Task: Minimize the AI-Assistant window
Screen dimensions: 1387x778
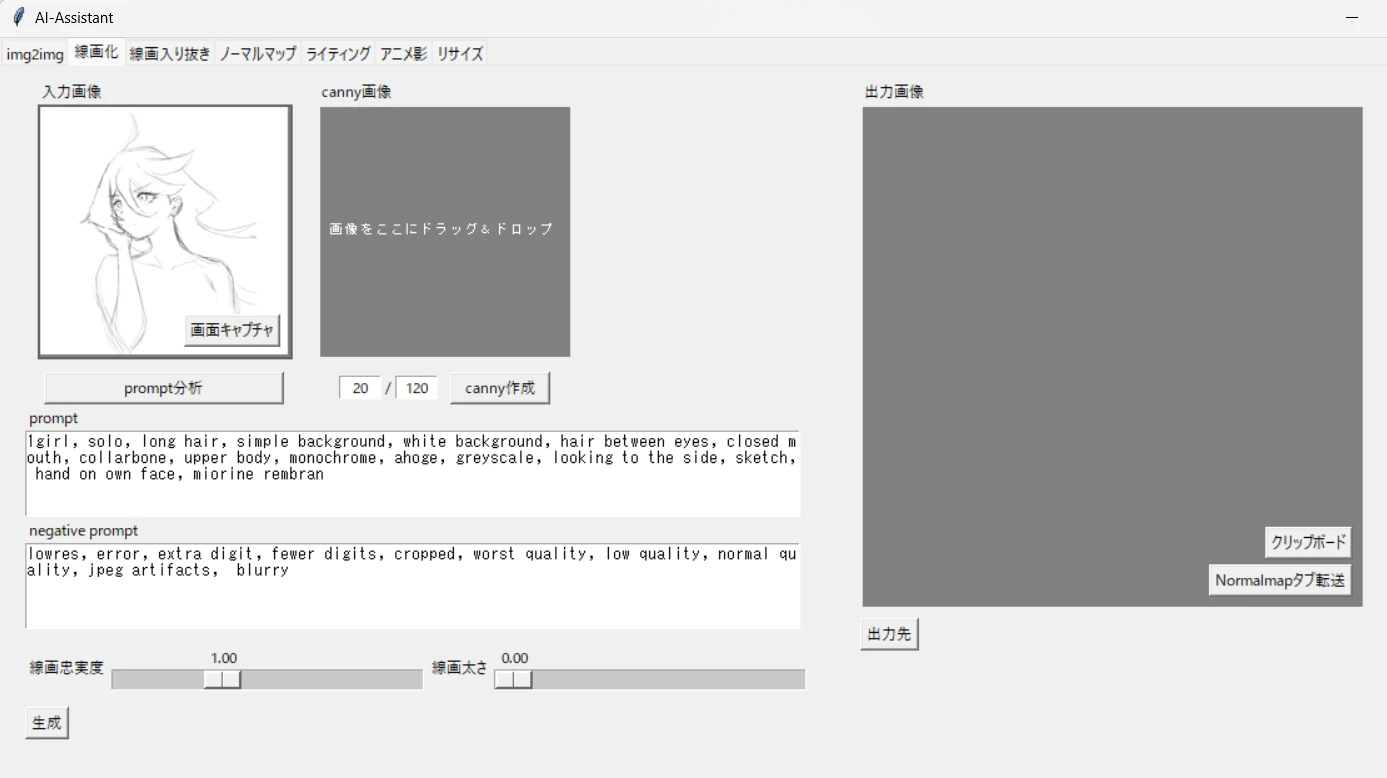Action: click(1353, 18)
